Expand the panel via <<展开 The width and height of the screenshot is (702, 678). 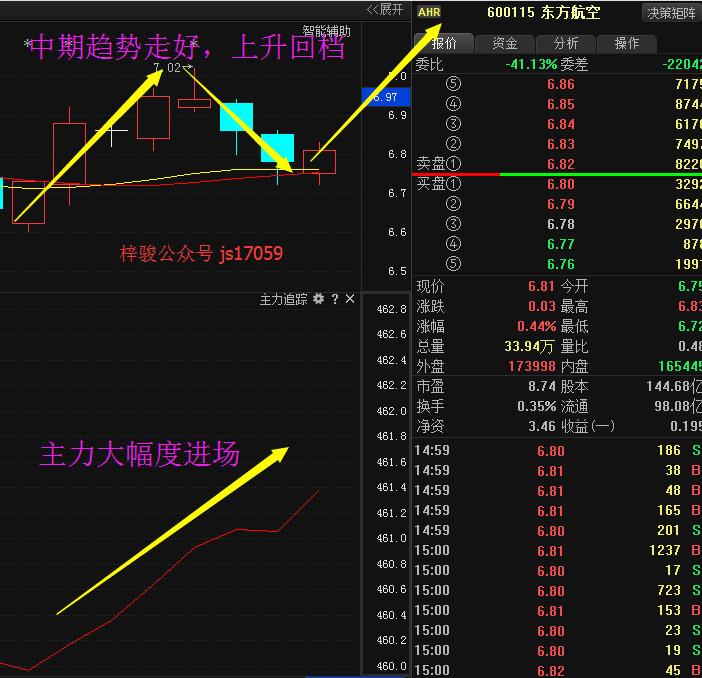click(x=385, y=9)
